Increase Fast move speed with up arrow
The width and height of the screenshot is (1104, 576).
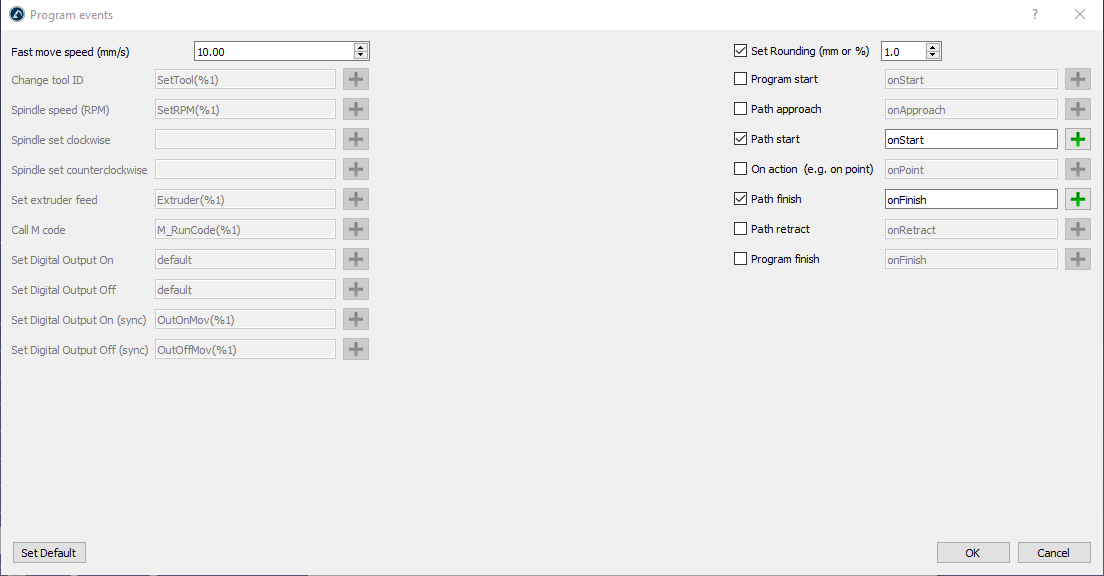361,47
